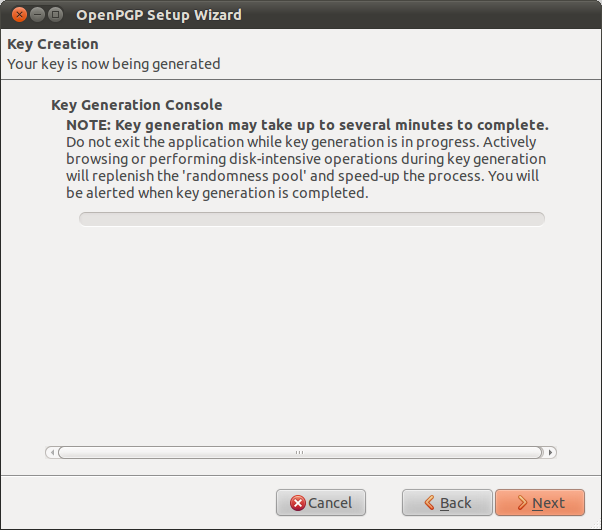The image size is (602, 530).
Task: Click the Key Creation heading
Action: 53,45
